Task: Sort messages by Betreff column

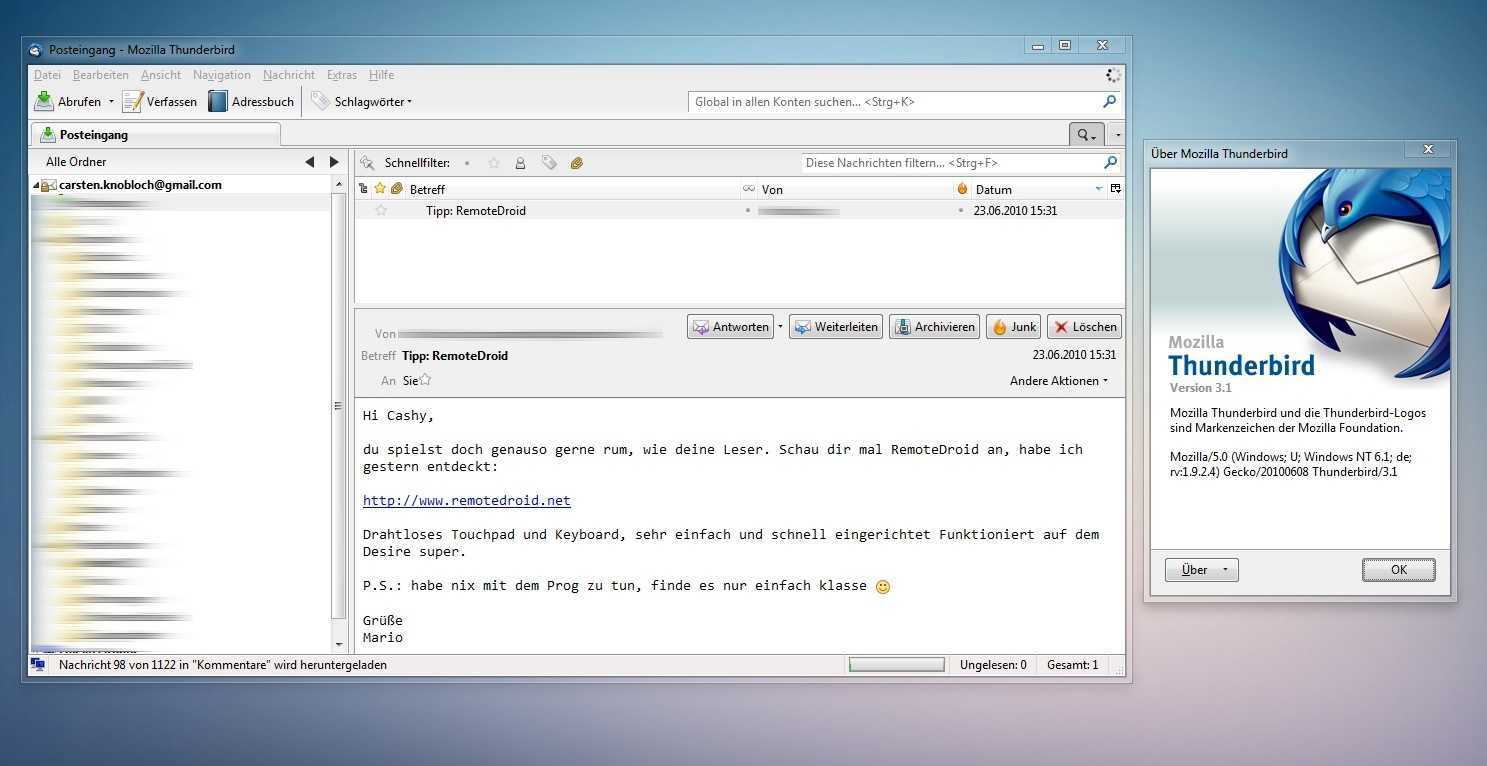Action: click(572, 189)
